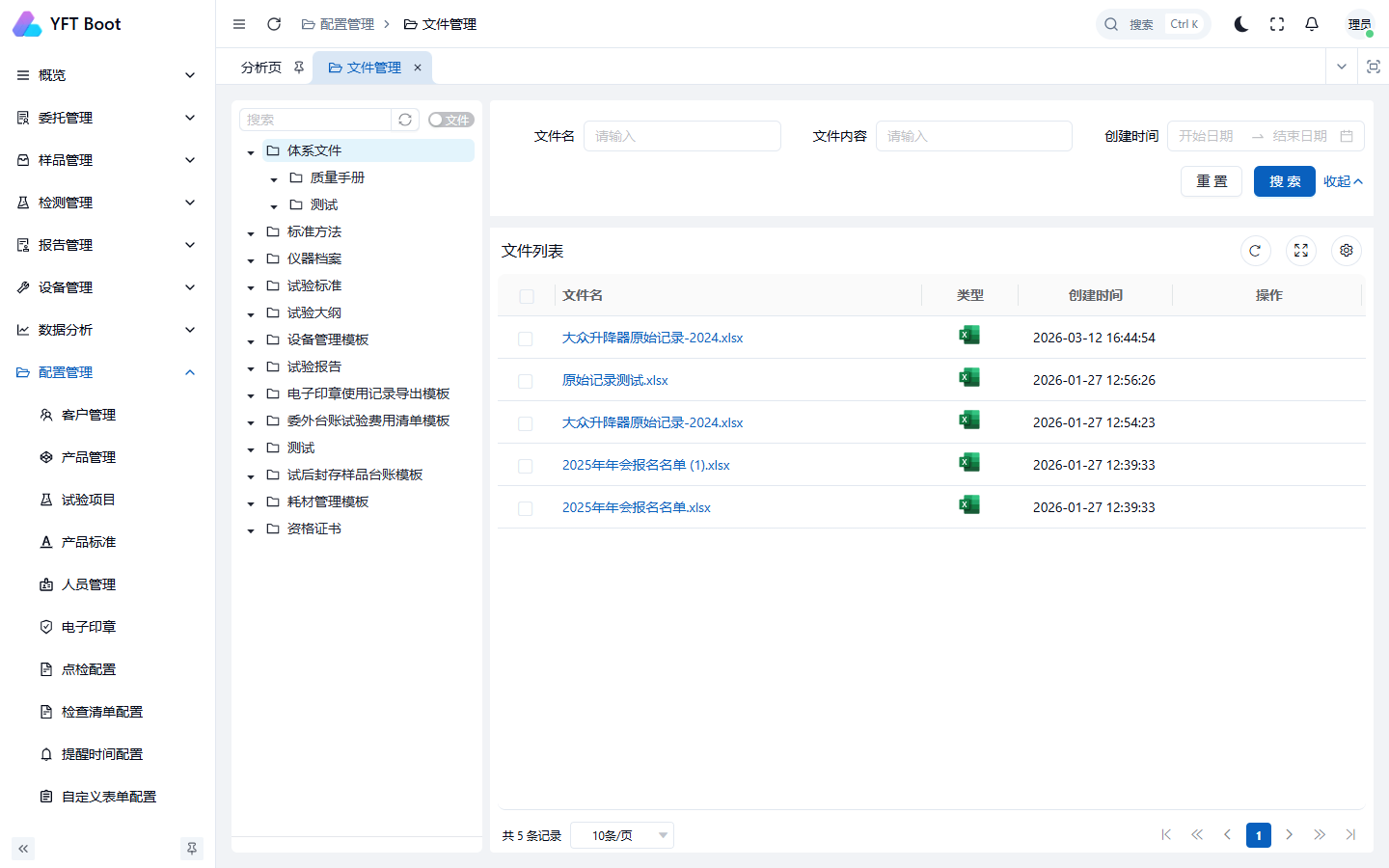
Task: Collapse the sidebar with double-arrow icon
Action: 23,849
